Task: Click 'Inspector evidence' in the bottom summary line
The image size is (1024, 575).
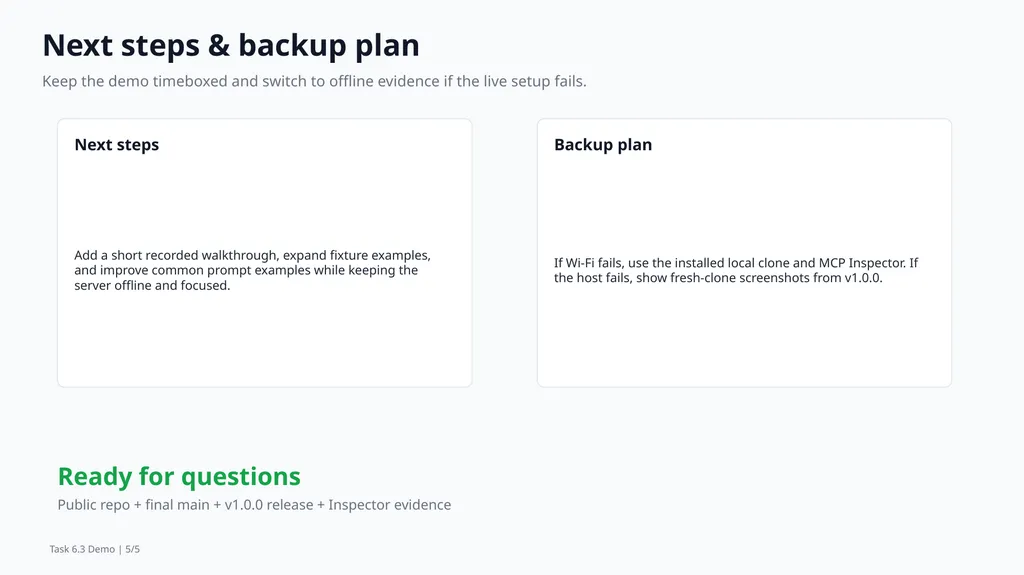Action: (389, 504)
